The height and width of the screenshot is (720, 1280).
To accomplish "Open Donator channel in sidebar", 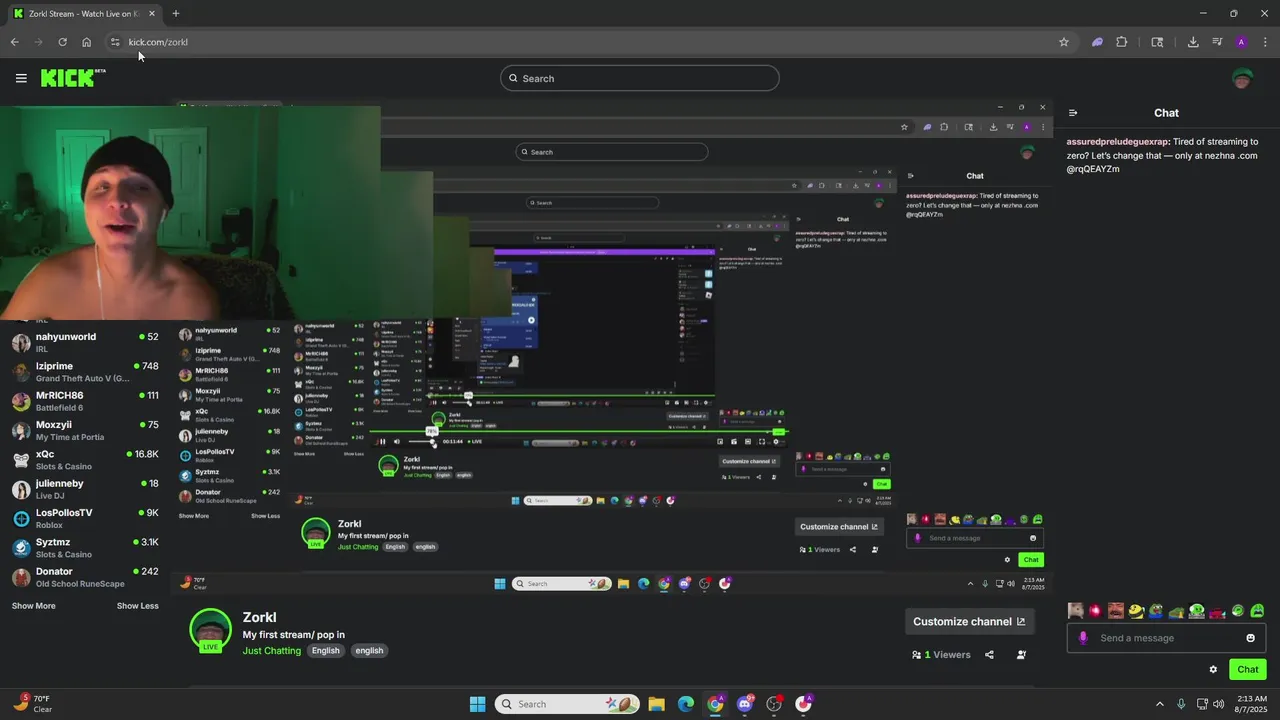I will 85,577.
